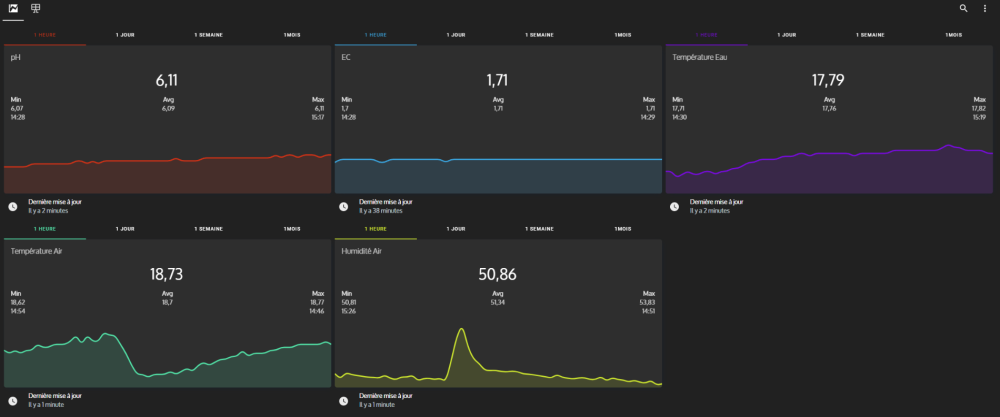The width and height of the screenshot is (1000, 417).
Task: Select 1 JOUR tab for Température Eau
Action: [x=786, y=35]
